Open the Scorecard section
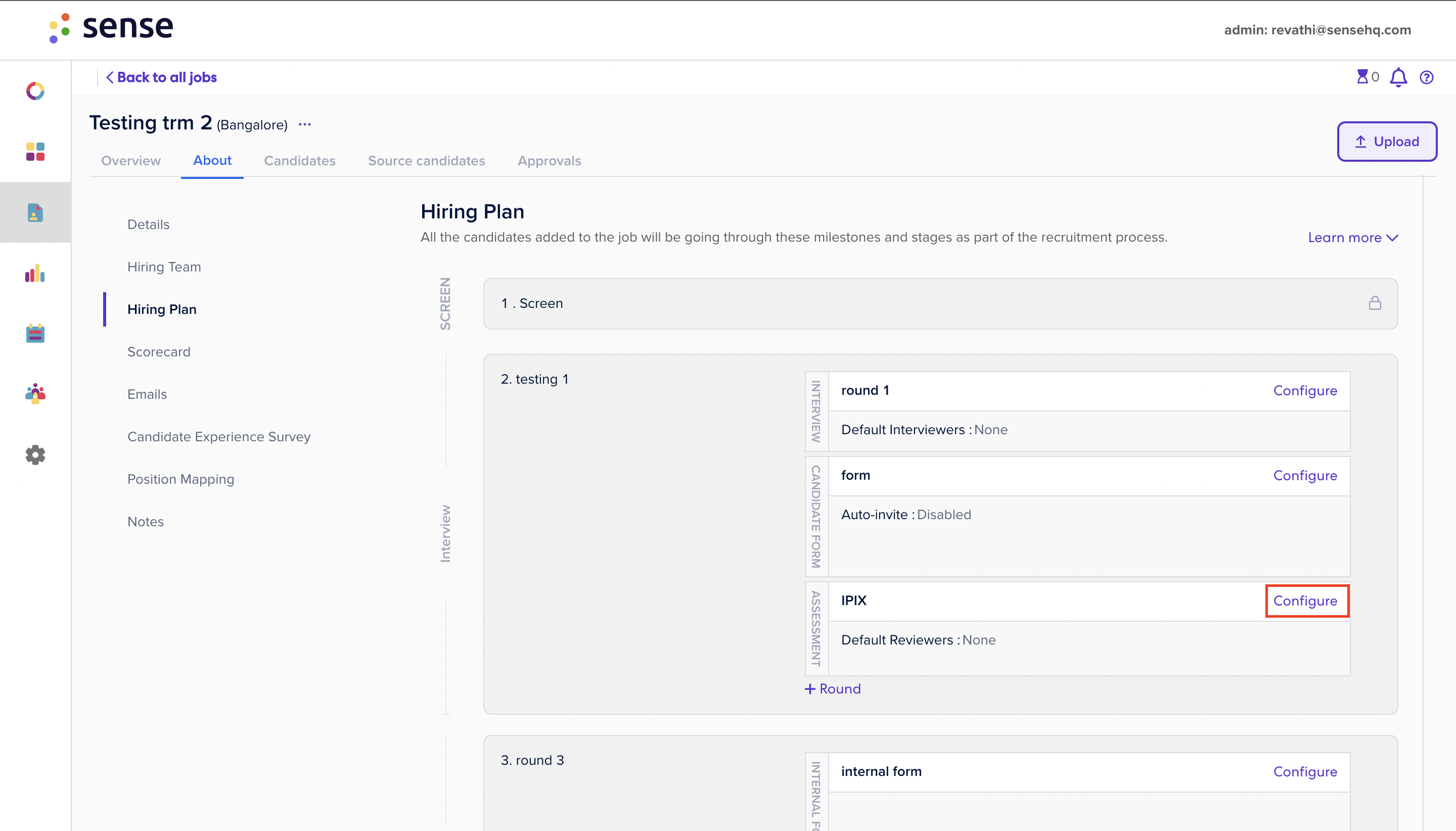 (x=159, y=352)
